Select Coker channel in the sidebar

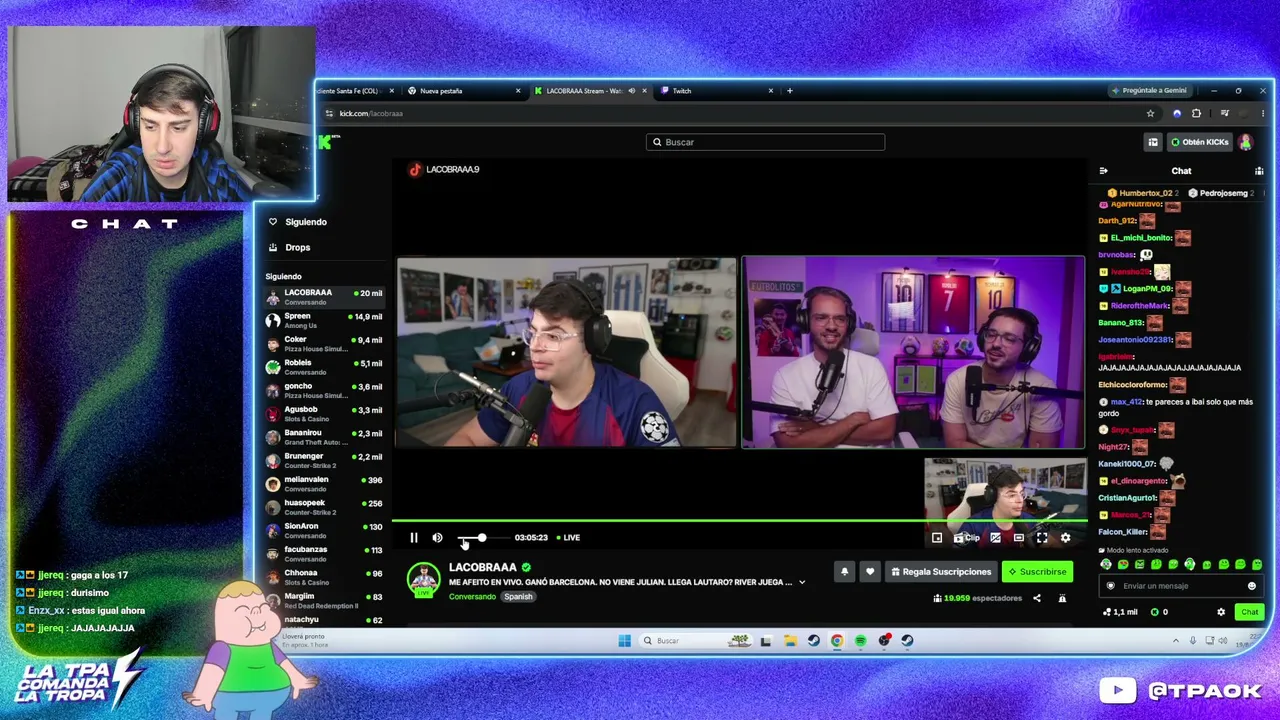coord(324,344)
